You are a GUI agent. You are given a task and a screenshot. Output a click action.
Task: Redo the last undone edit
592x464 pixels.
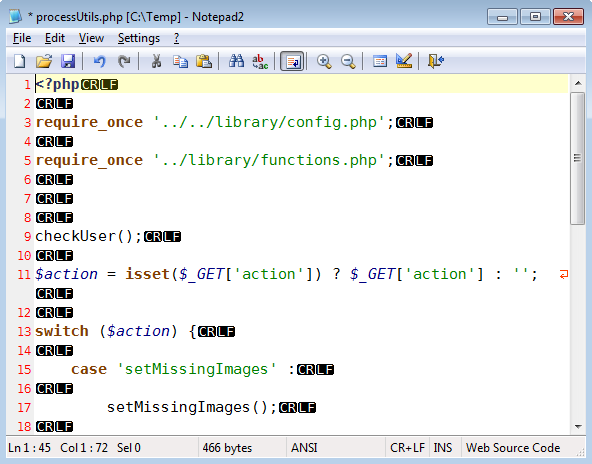coord(124,61)
